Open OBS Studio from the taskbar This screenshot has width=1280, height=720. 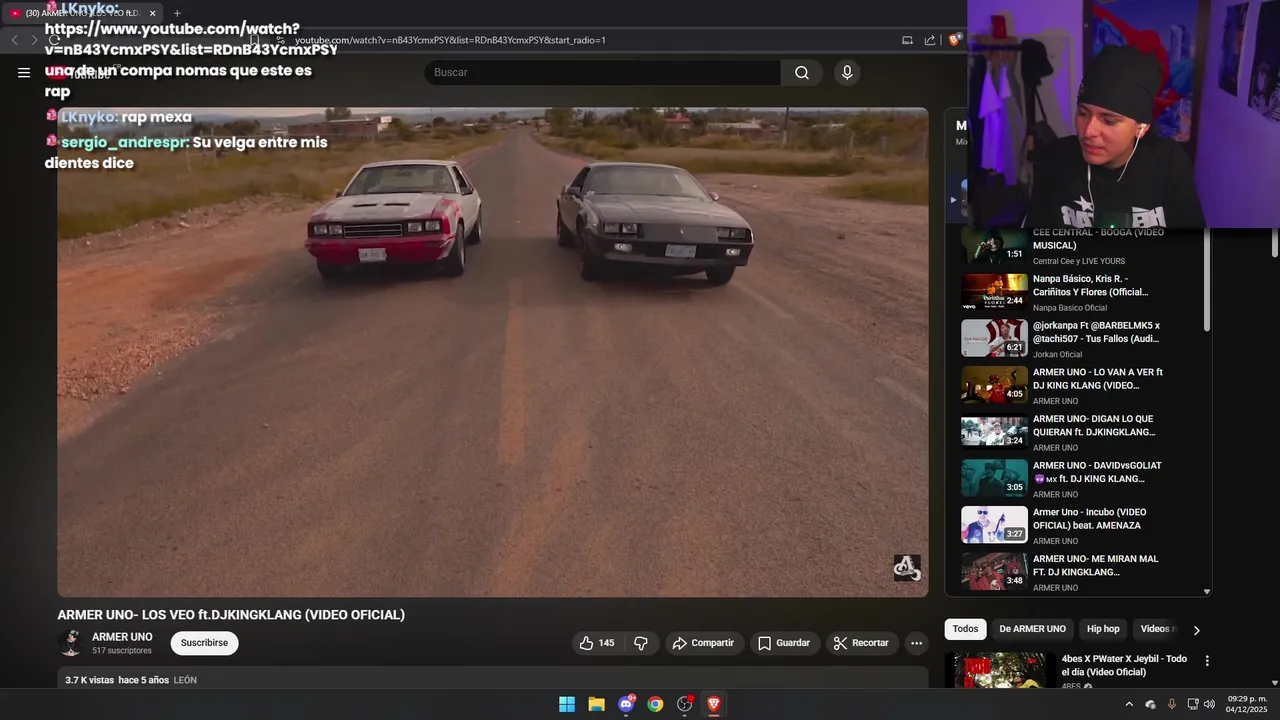click(685, 704)
